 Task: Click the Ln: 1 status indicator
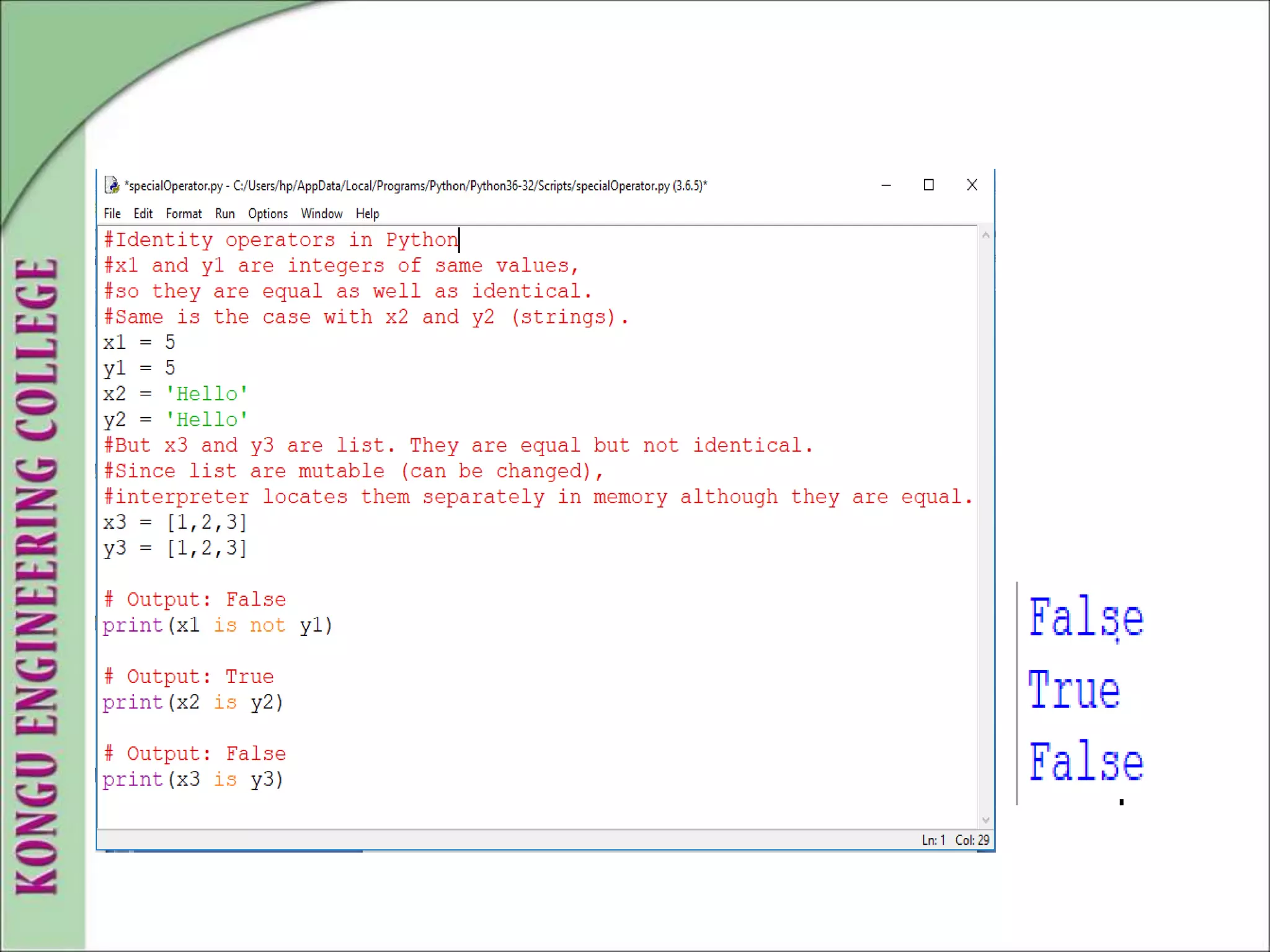coord(933,840)
